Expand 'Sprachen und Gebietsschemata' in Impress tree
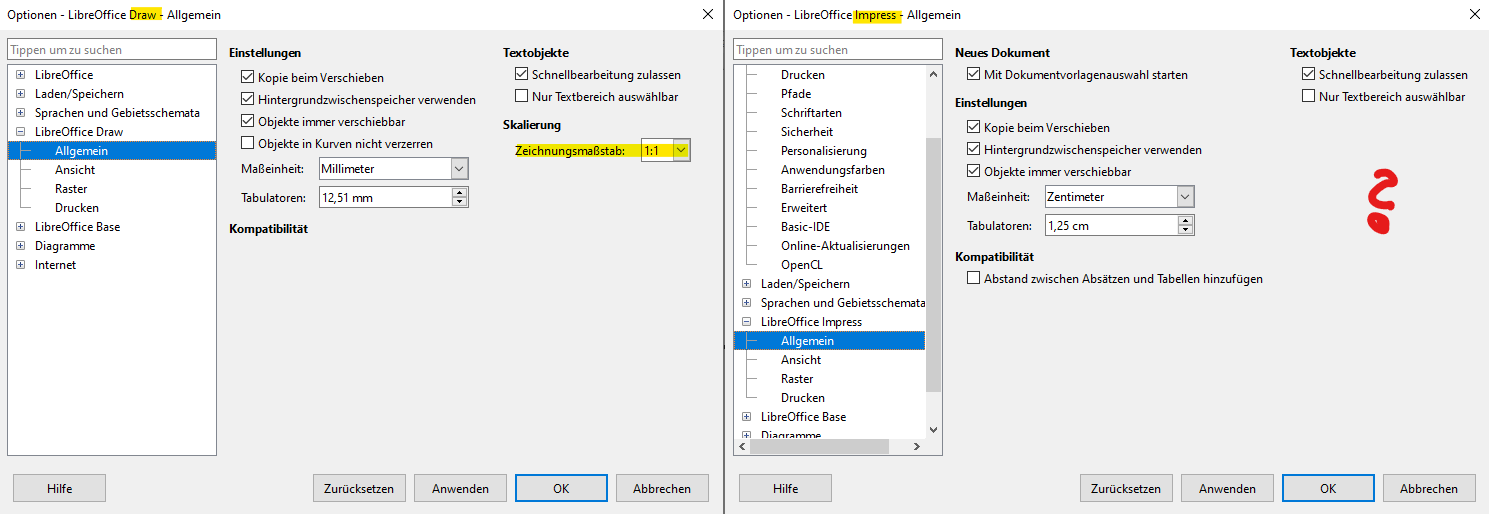 tap(746, 303)
